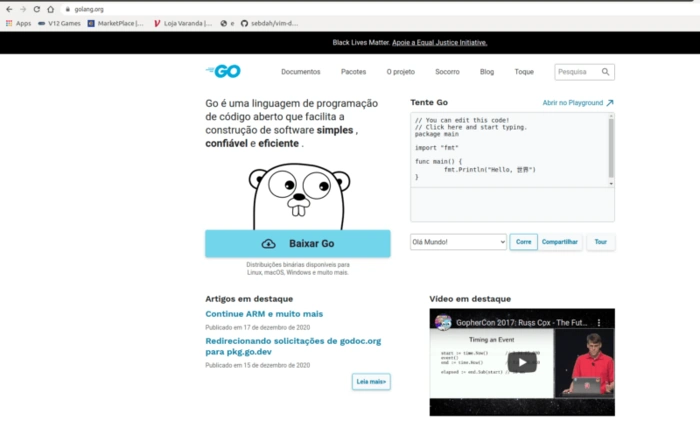The width and height of the screenshot is (700, 421).
Task: Open the Documentos menu item
Action: click(x=300, y=72)
